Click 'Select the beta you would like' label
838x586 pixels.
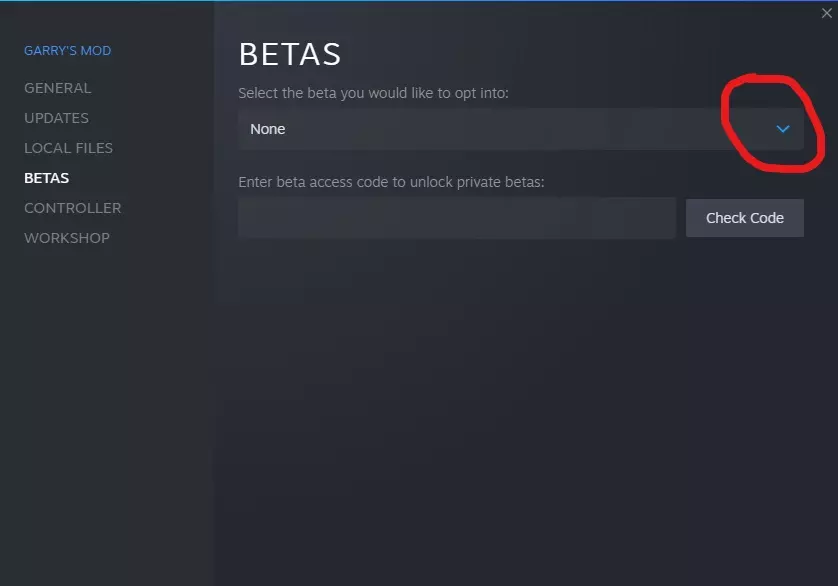(x=373, y=93)
